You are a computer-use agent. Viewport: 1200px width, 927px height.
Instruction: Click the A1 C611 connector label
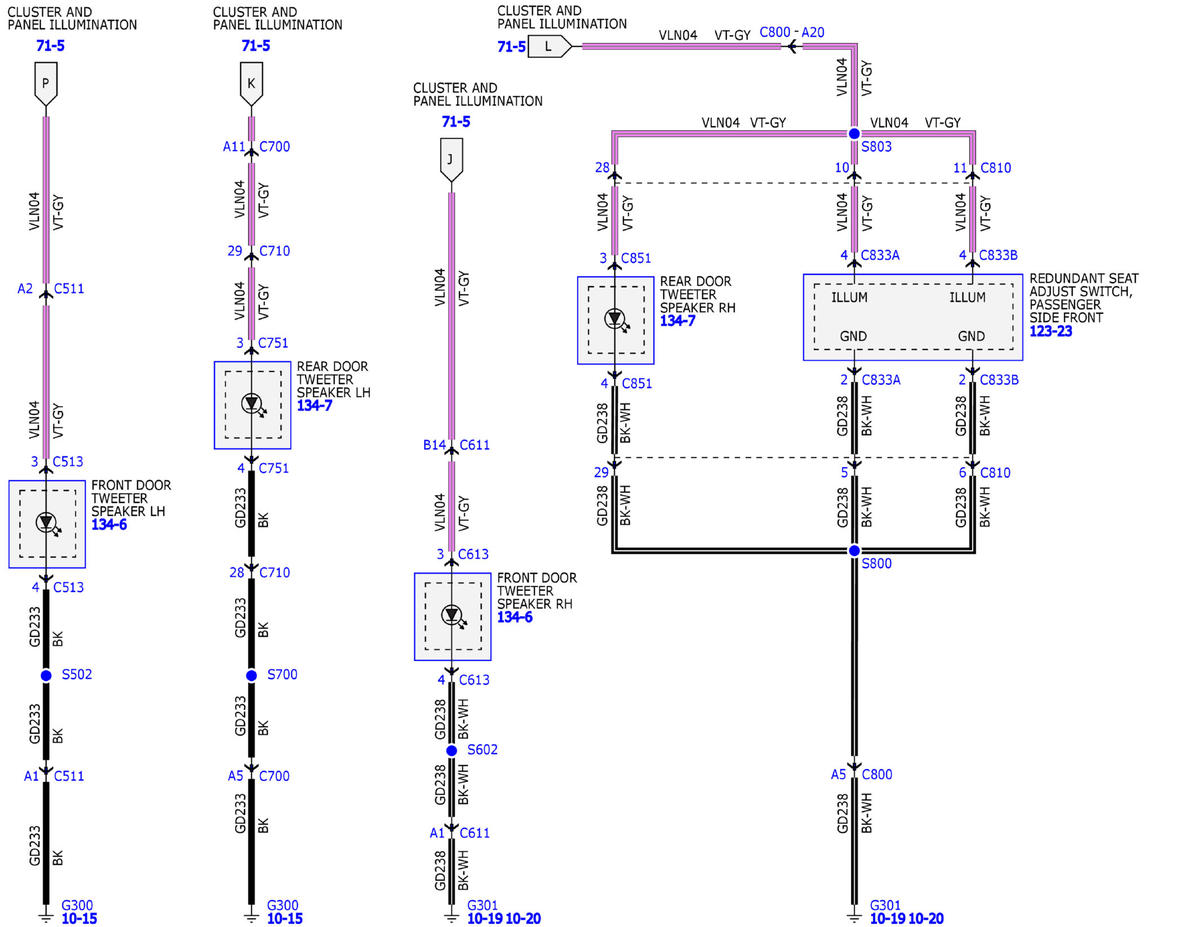(x=460, y=832)
